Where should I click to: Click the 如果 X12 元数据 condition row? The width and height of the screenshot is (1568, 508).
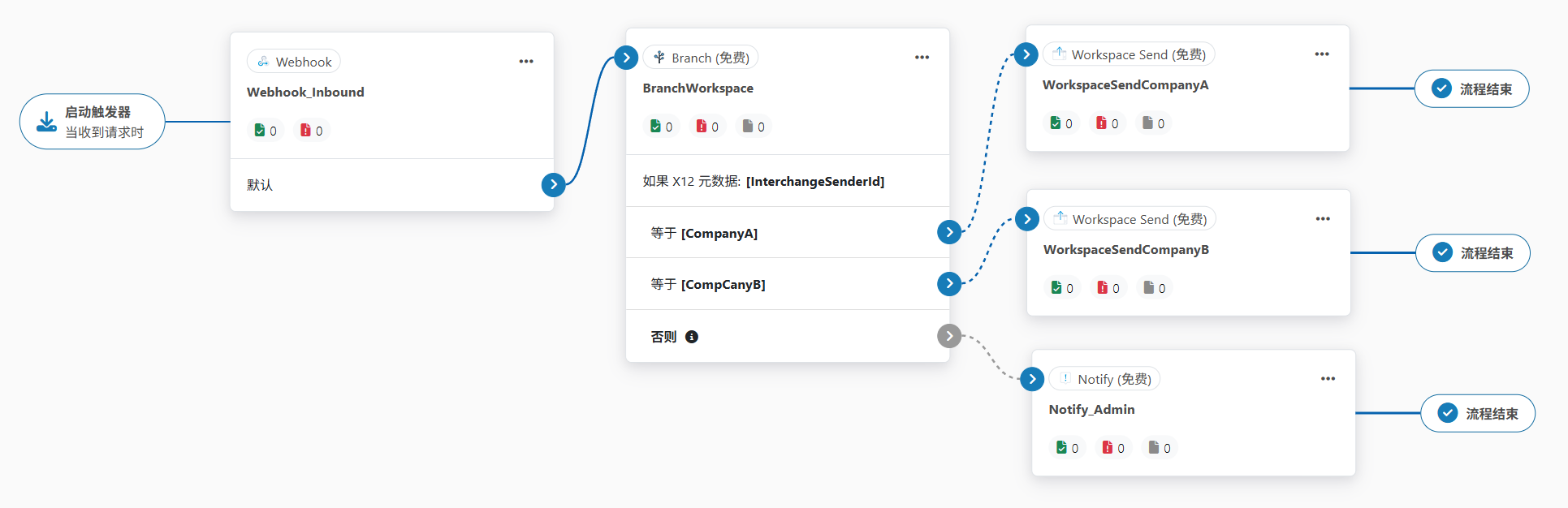pyautogui.click(x=780, y=181)
